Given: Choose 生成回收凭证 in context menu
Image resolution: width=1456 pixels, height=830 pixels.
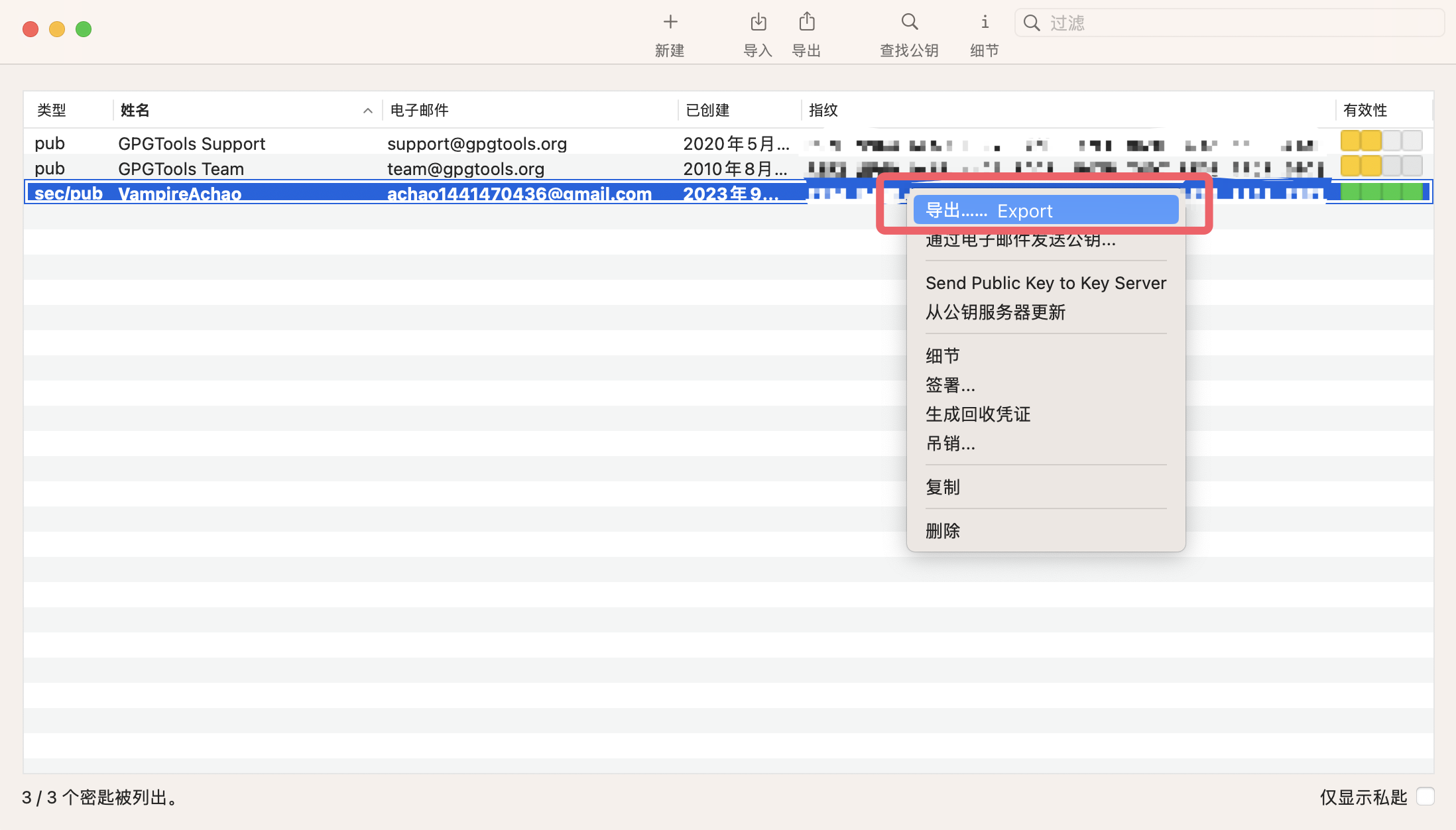Looking at the screenshot, I should click(978, 414).
